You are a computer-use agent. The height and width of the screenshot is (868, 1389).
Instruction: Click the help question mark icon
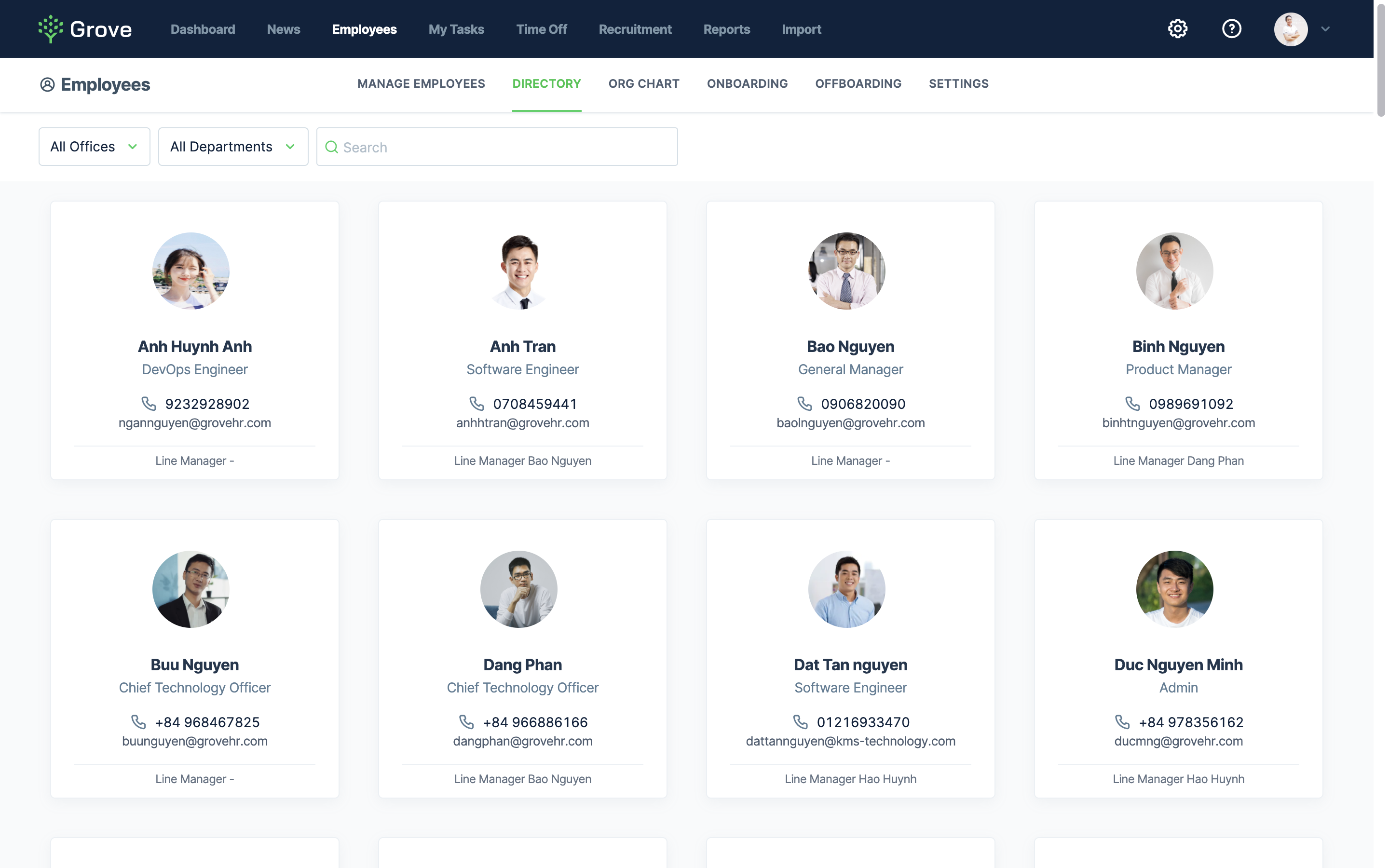pos(1231,29)
